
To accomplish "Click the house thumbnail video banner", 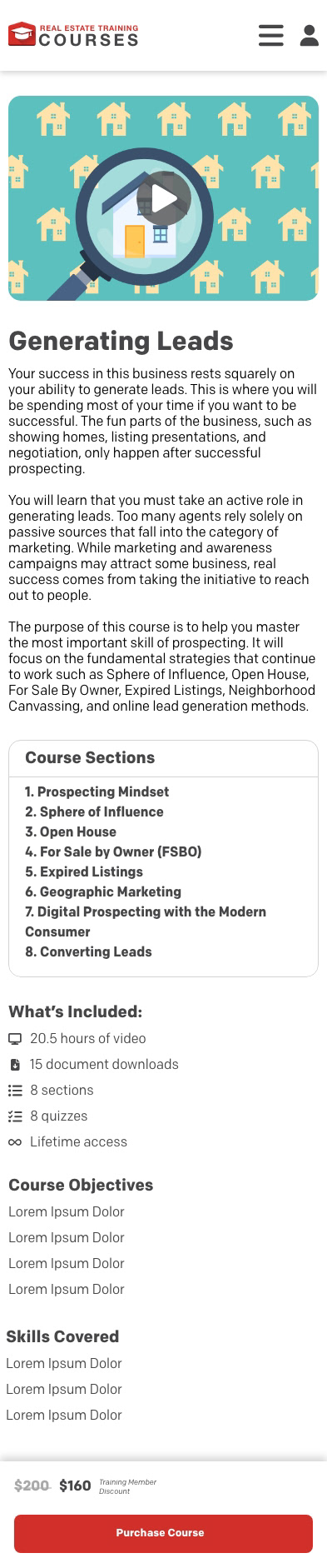I will pyautogui.click(x=163, y=198).
